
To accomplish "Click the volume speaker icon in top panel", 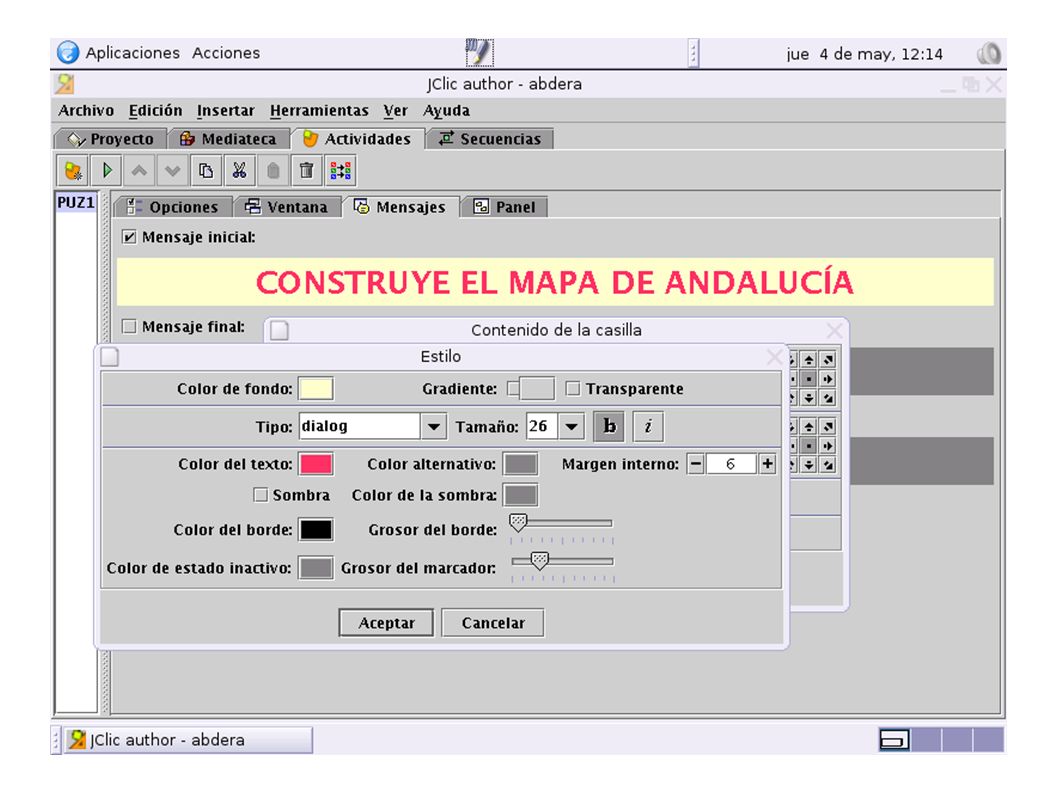I will click(x=989, y=53).
